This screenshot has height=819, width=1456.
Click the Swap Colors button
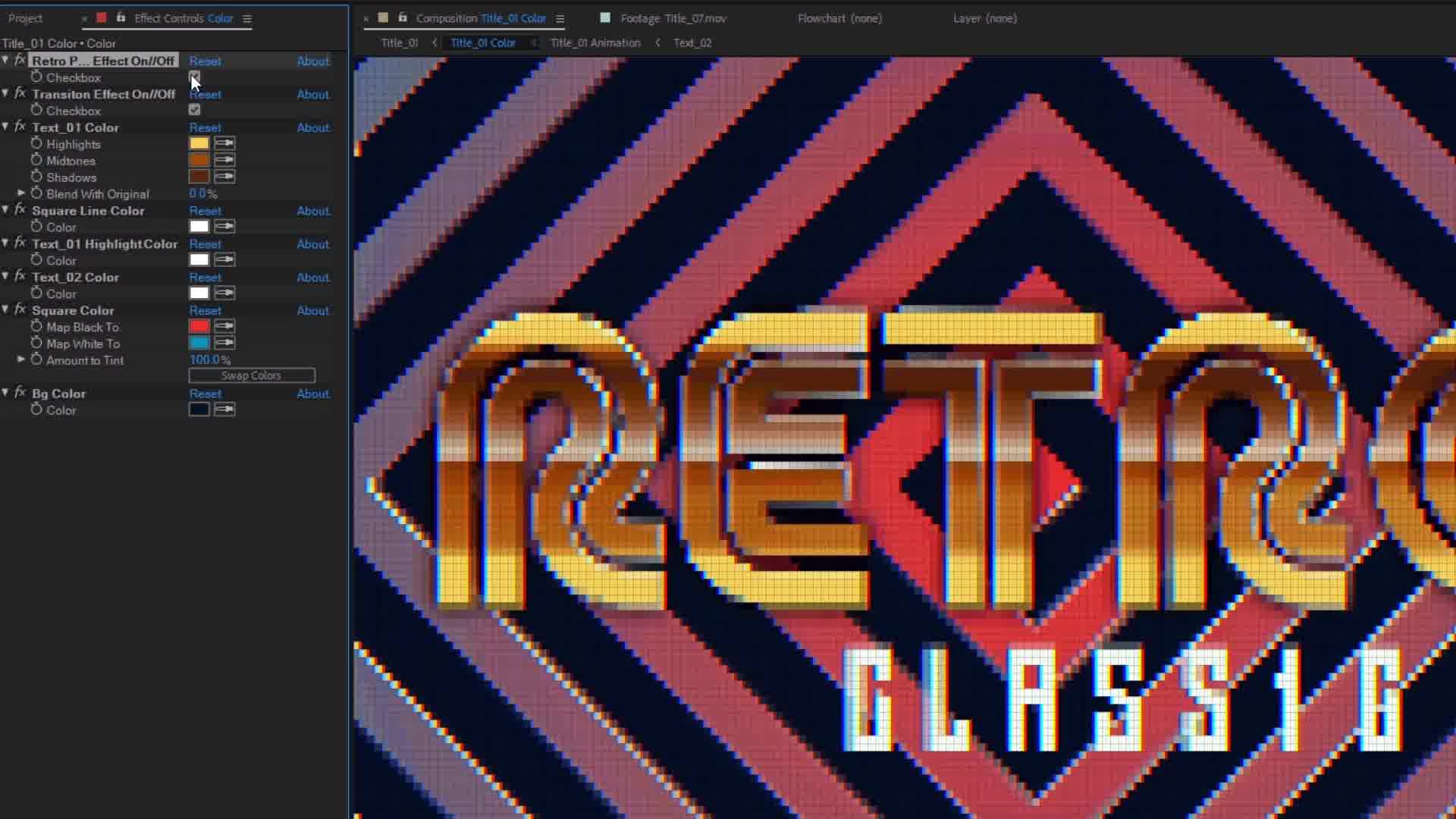click(x=252, y=375)
